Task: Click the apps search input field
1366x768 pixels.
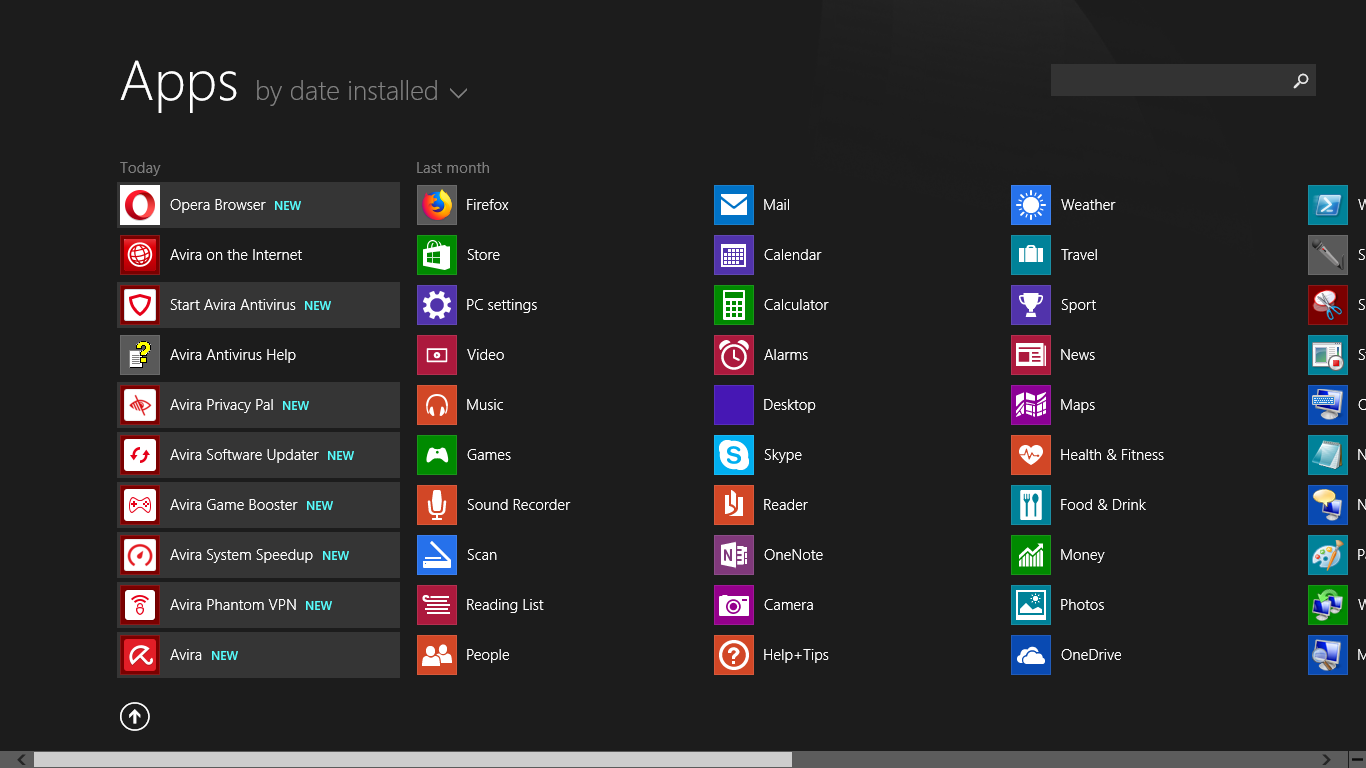Action: pyautogui.click(x=1169, y=80)
